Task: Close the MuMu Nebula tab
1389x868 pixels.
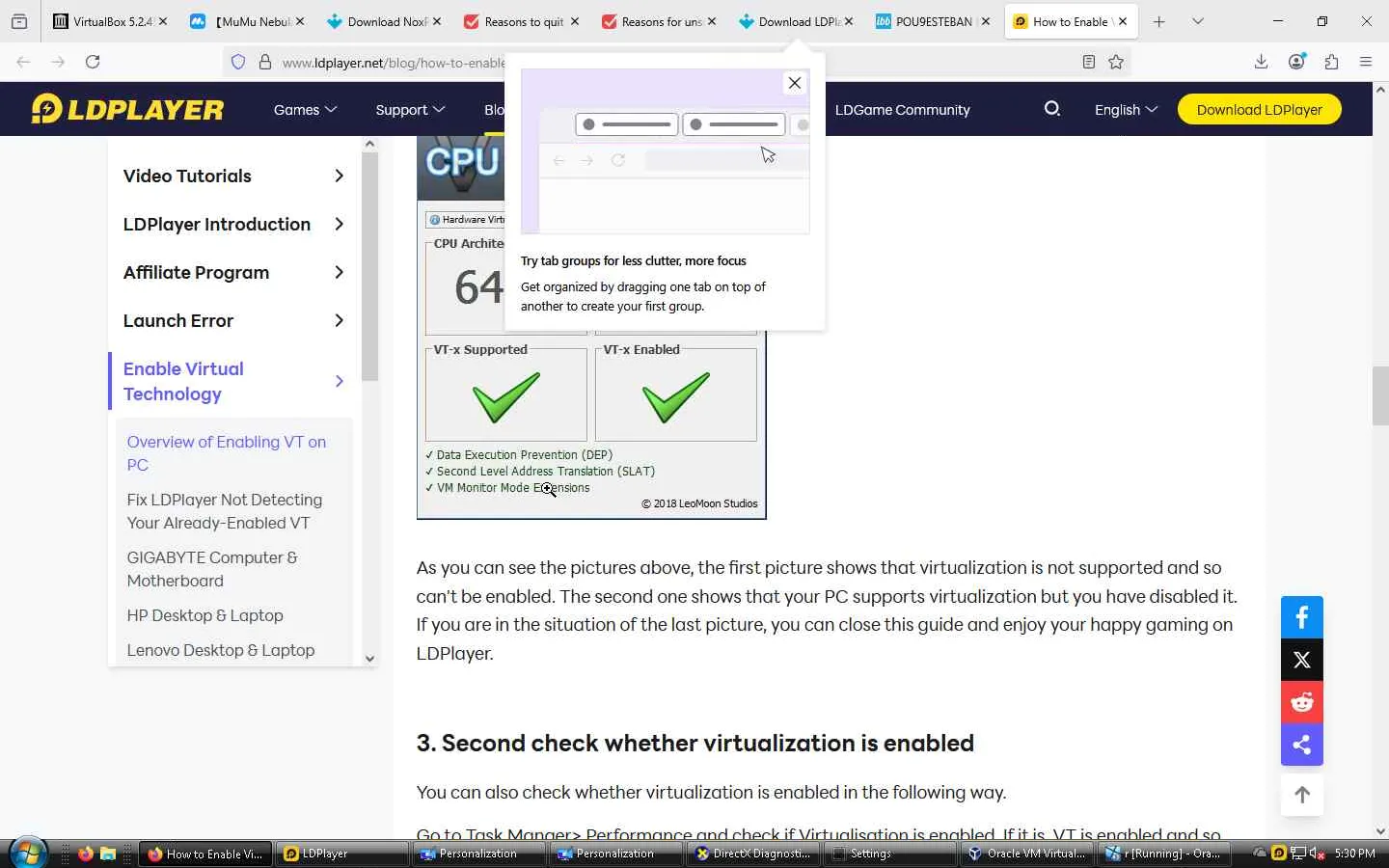Action: 300,21
